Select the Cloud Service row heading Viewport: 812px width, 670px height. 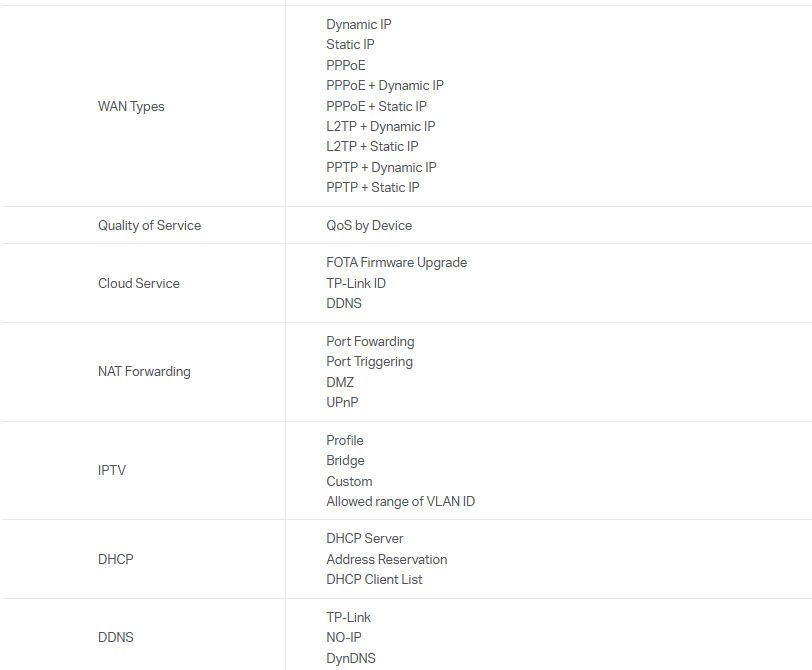(x=139, y=283)
